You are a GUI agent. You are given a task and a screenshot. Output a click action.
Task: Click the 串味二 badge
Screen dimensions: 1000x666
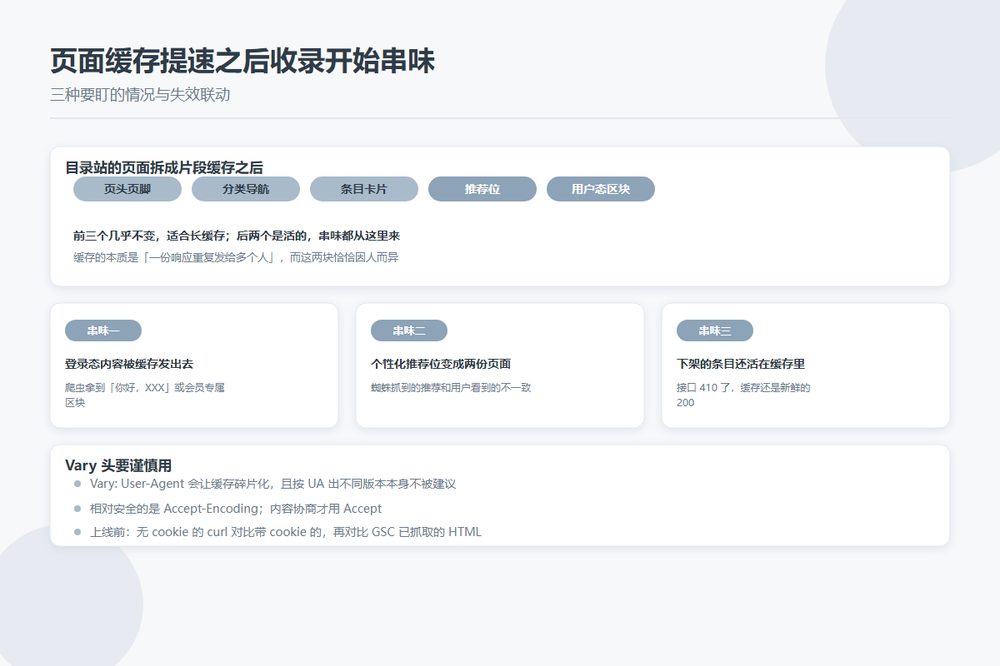409,330
